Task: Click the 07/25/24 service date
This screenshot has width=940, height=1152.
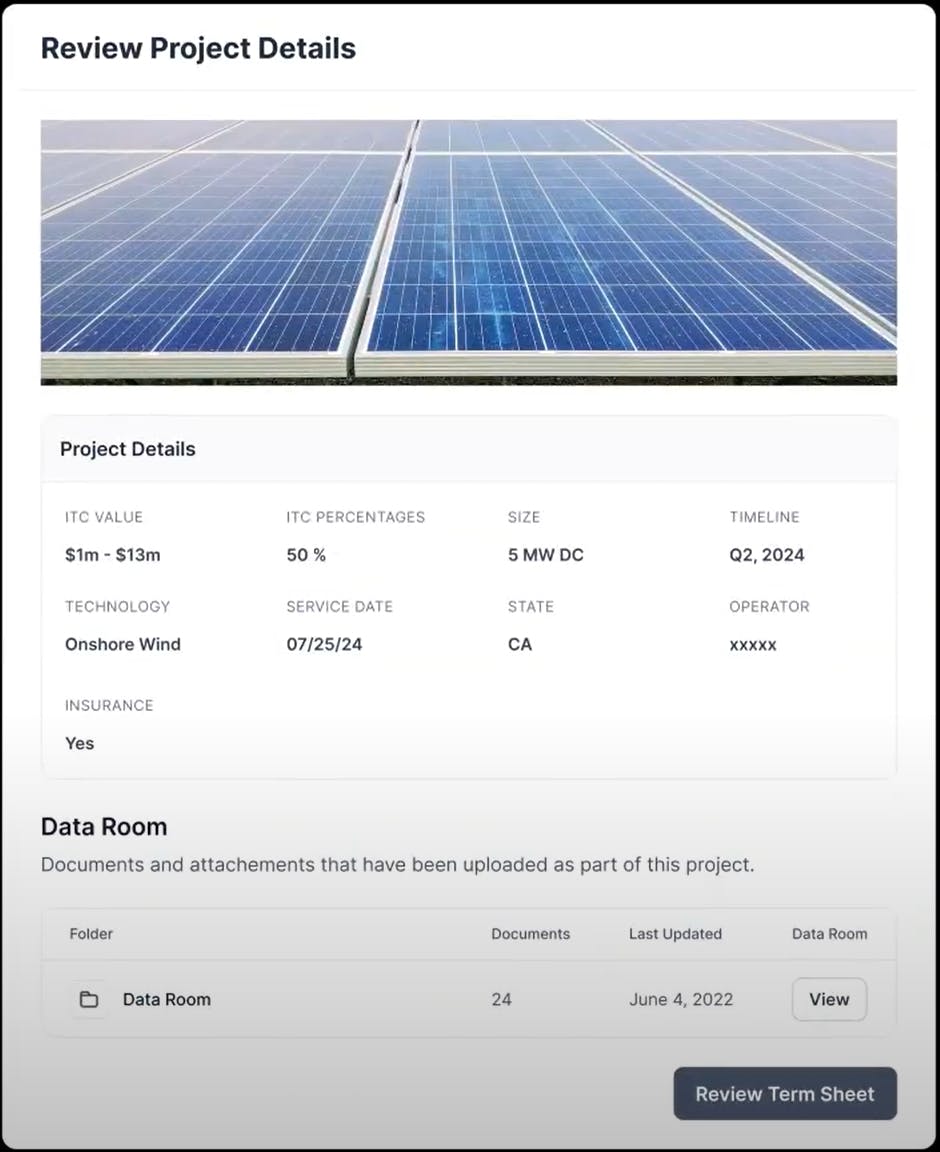Action: coord(324,644)
